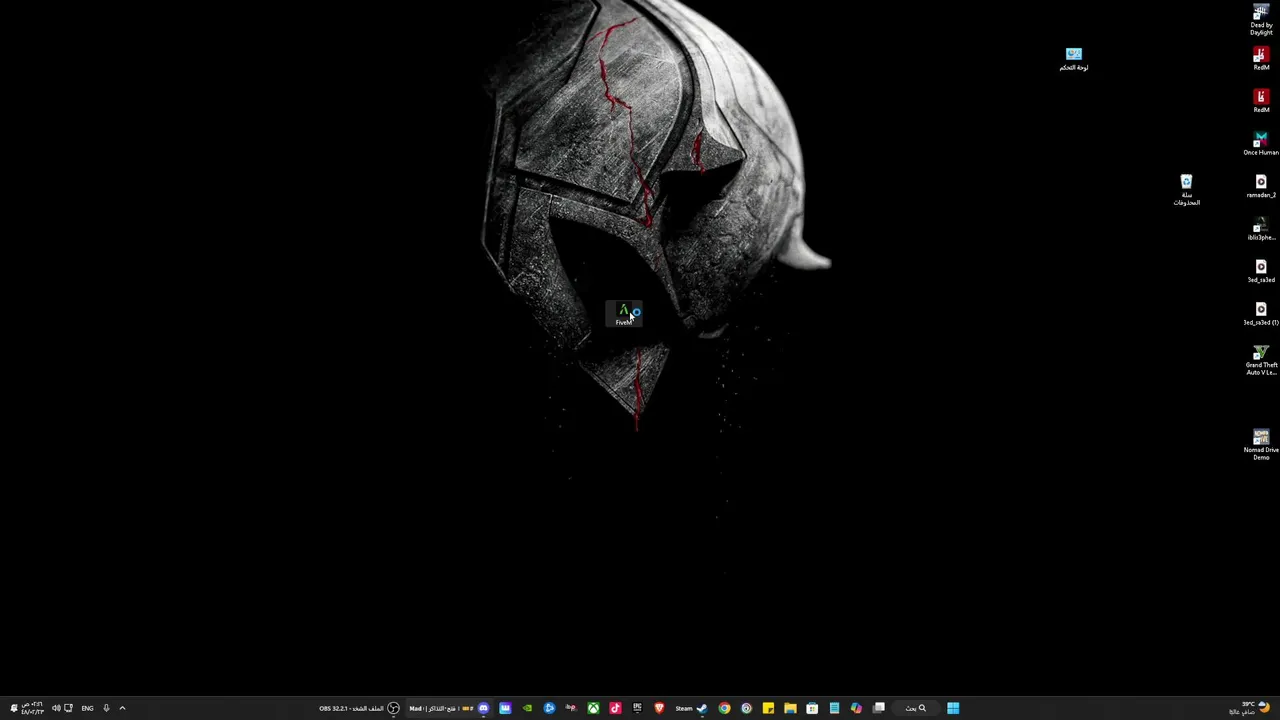
Task: Select the ramadan_2 media file
Action: 1261,187
